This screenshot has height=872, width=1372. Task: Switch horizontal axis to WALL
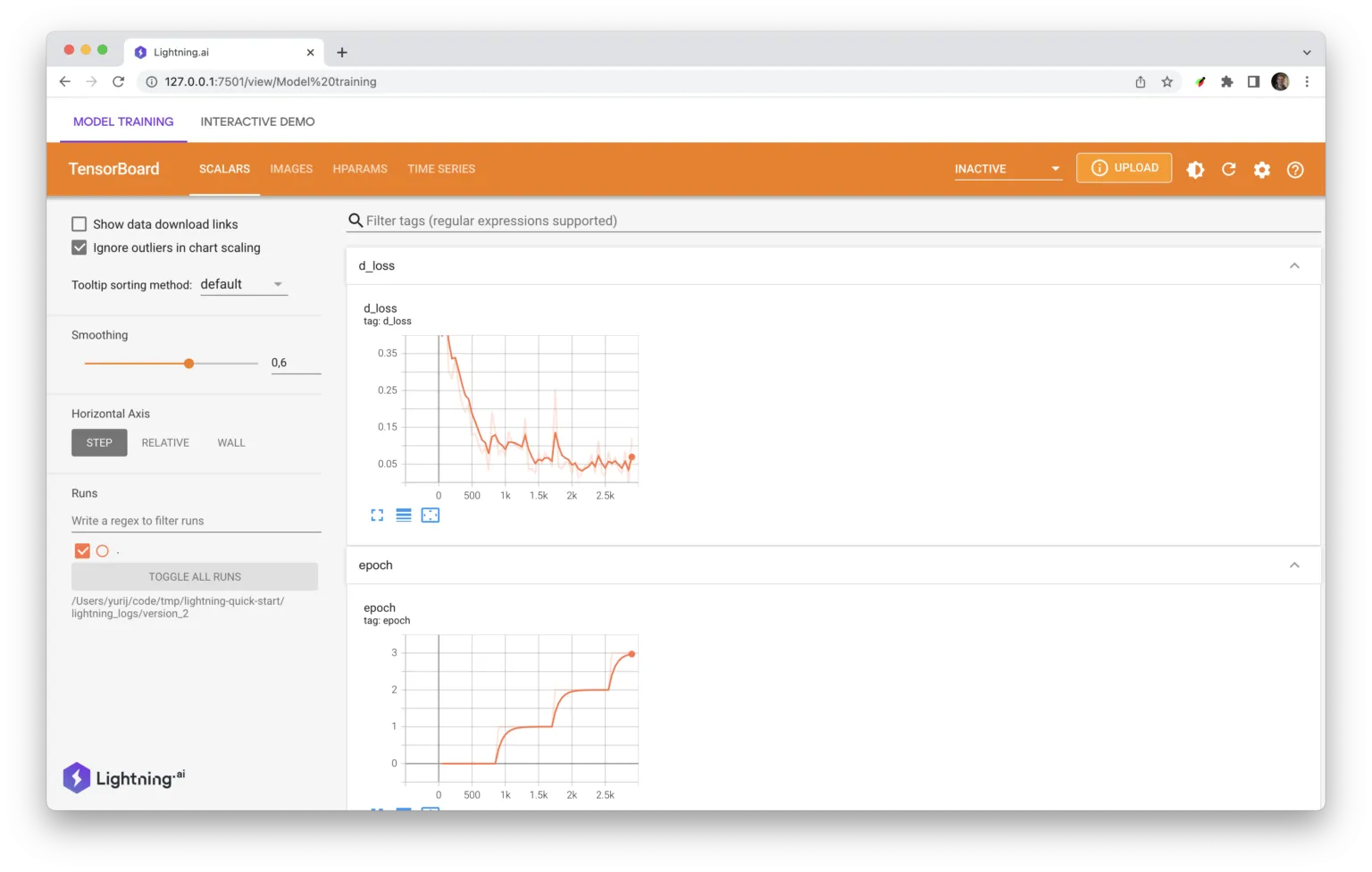pyautogui.click(x=231, y=443)
